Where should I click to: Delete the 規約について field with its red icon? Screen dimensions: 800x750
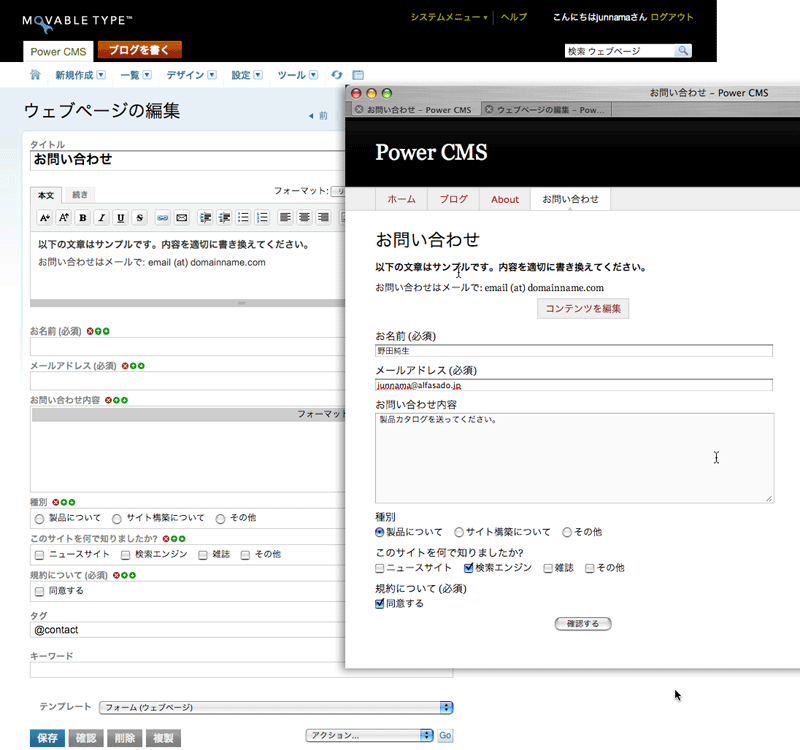(x=116, y=575)
